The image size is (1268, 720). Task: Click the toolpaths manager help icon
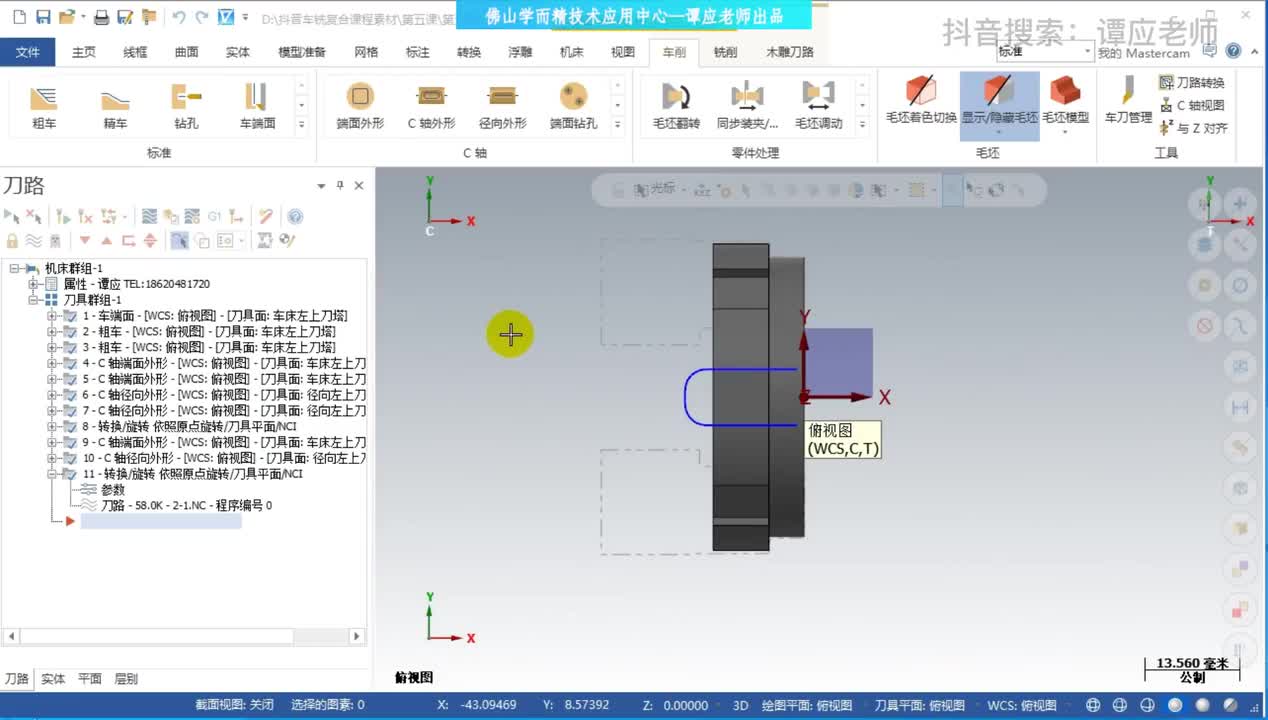pyautogui.click(x=295, y=216)
